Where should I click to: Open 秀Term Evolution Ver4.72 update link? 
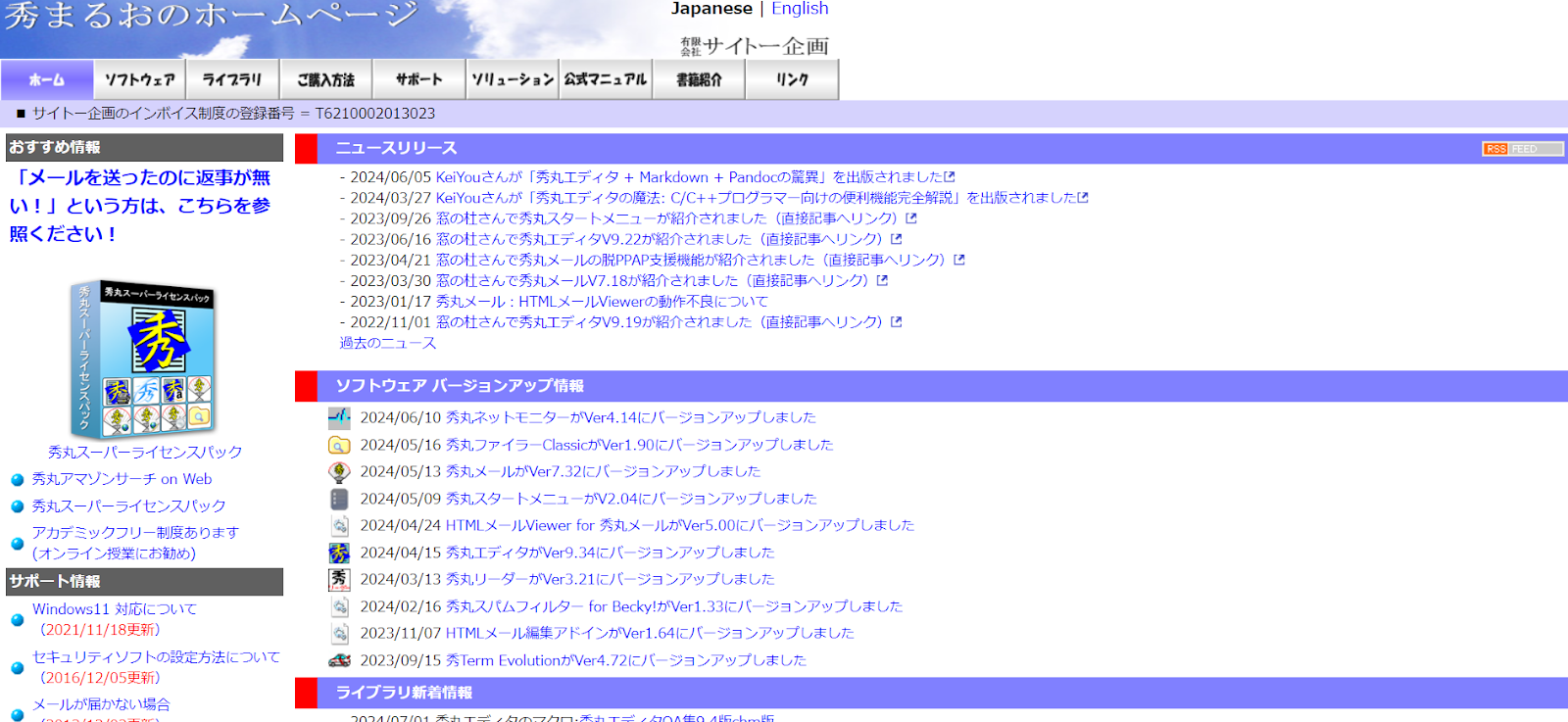pos(626,660)
